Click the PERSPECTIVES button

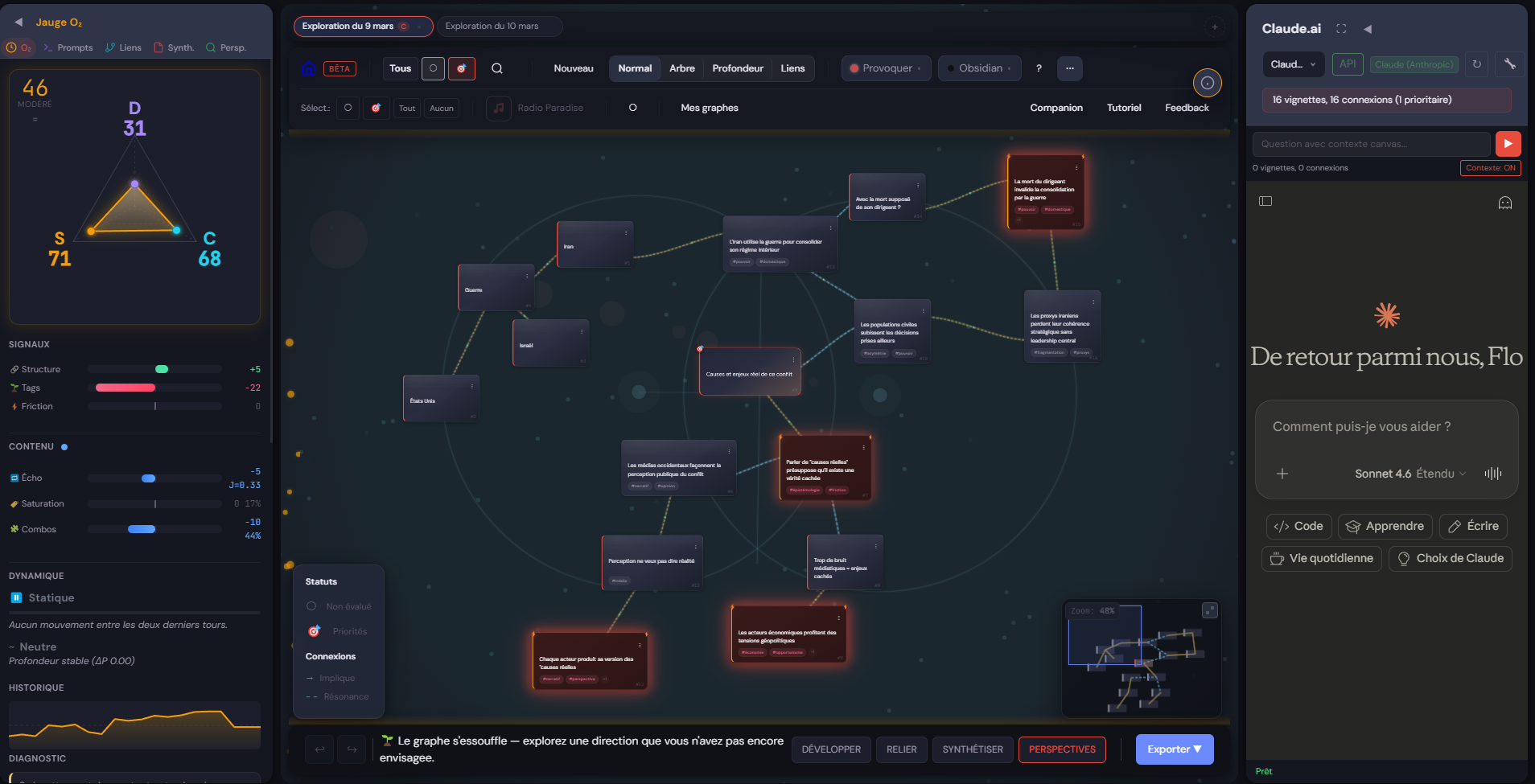pyautogui.click(x=1061, y=749)
